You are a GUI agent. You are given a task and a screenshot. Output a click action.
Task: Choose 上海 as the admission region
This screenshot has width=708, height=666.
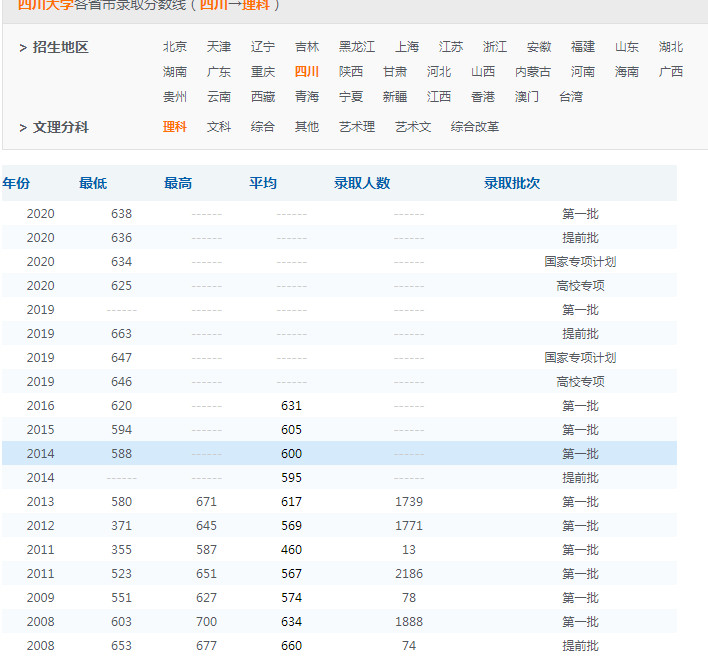(x=407, y=47)
